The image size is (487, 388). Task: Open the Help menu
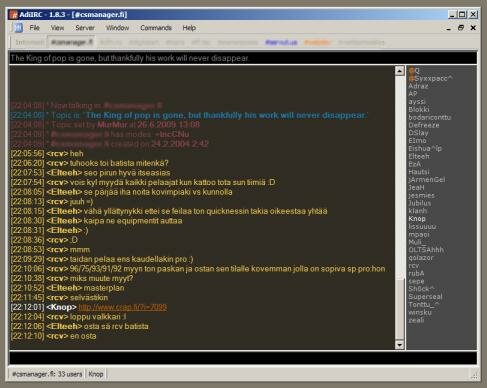click(189, 28)
